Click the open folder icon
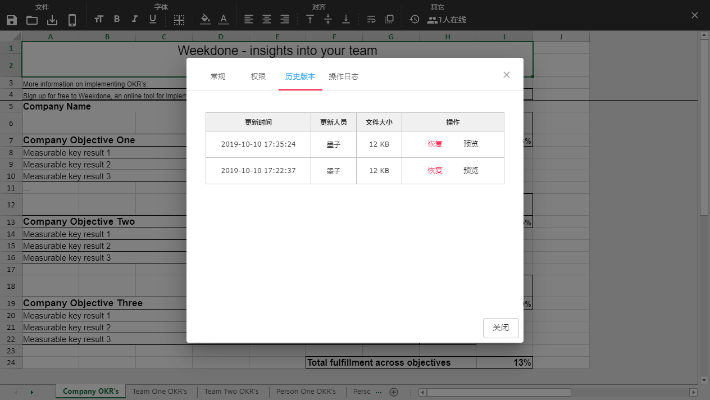This screenshot has width=710, height=400. coord(32,19)
